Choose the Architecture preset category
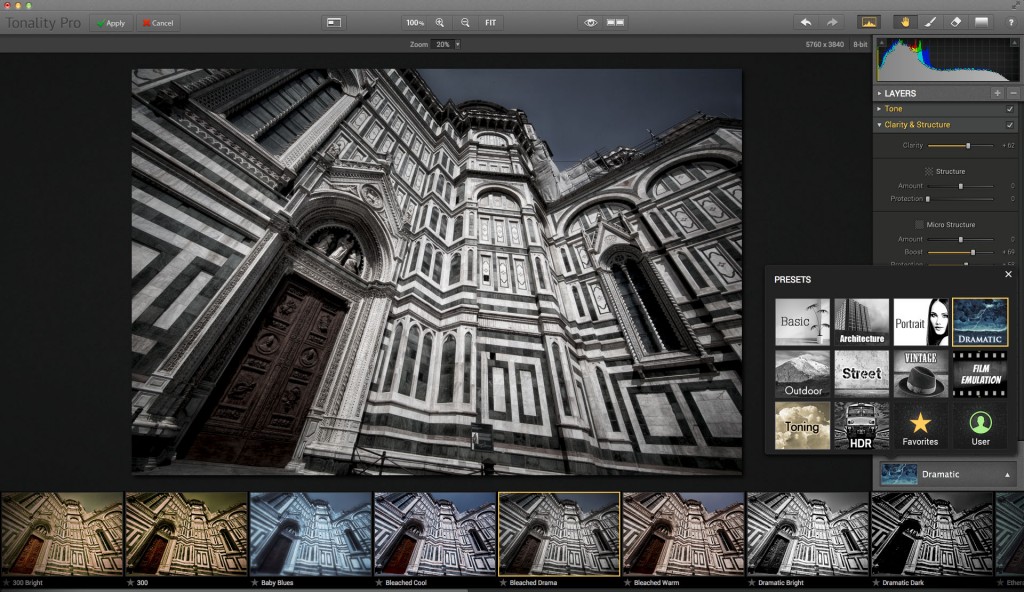Image resolution: width=1024 pixels, height=592 pixels. [861, 322]
